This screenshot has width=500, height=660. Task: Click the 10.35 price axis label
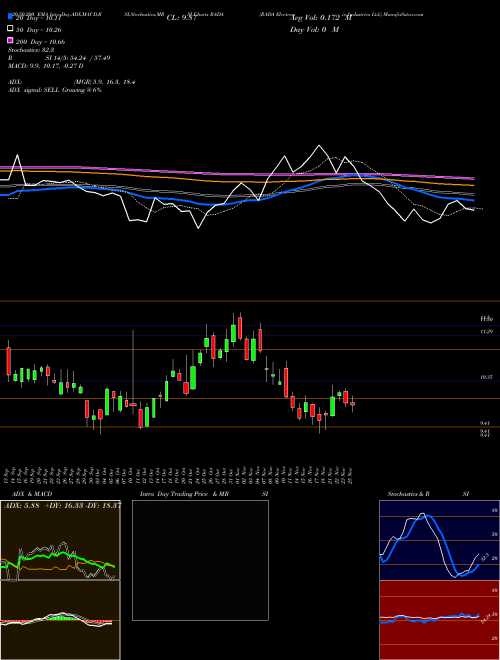tap(487, 378)
